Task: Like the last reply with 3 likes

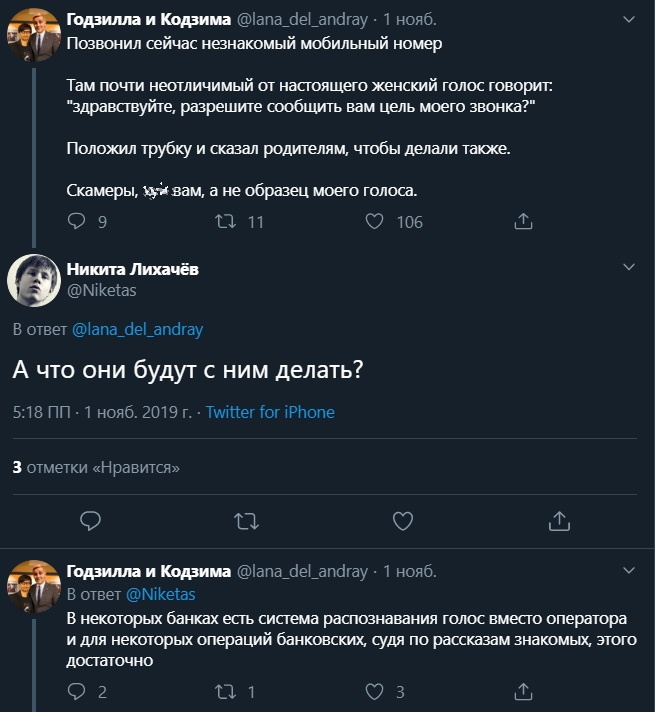Action: [x=375, y=691]
